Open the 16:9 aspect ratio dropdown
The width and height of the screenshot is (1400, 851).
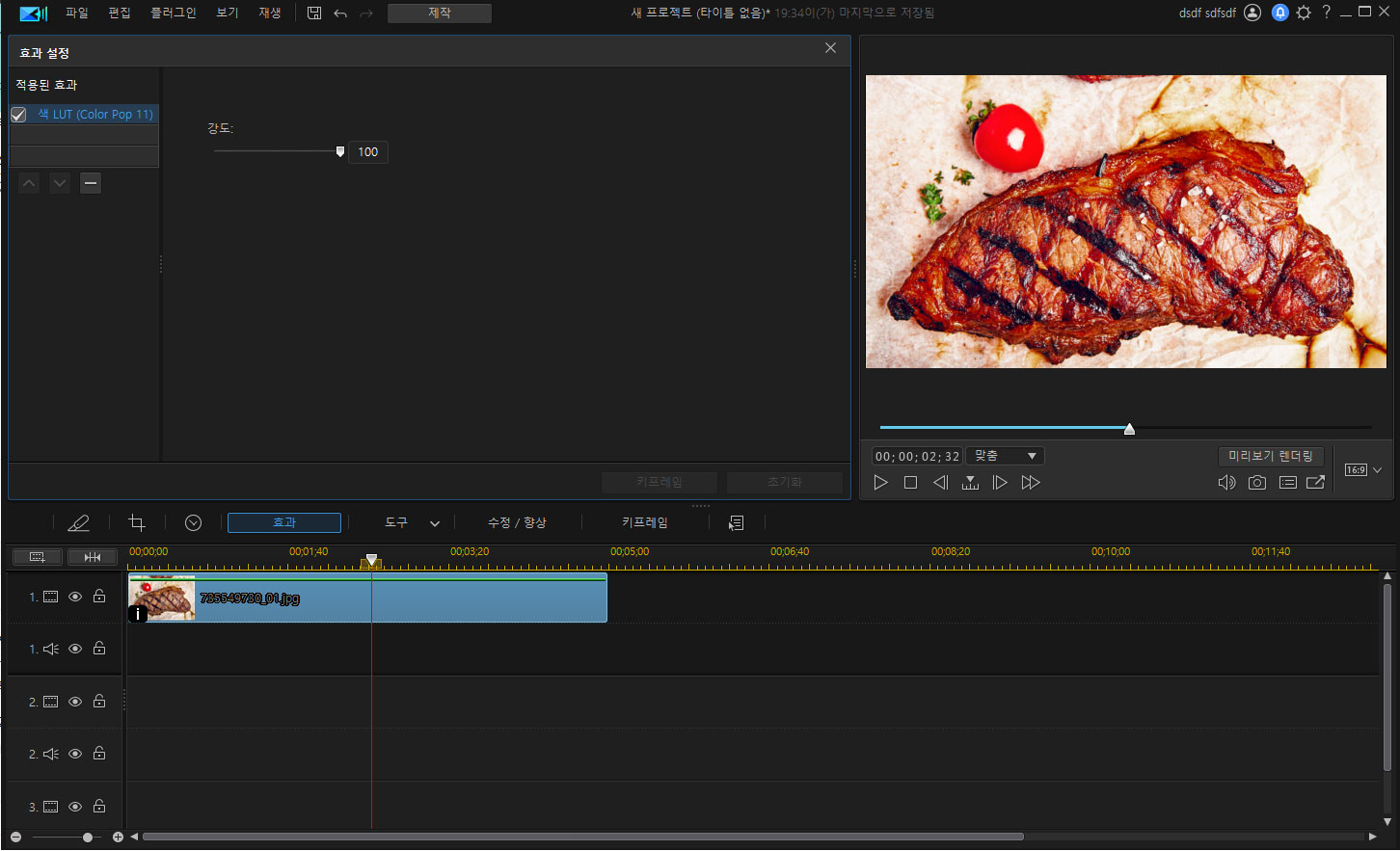tap(1363, 470)
